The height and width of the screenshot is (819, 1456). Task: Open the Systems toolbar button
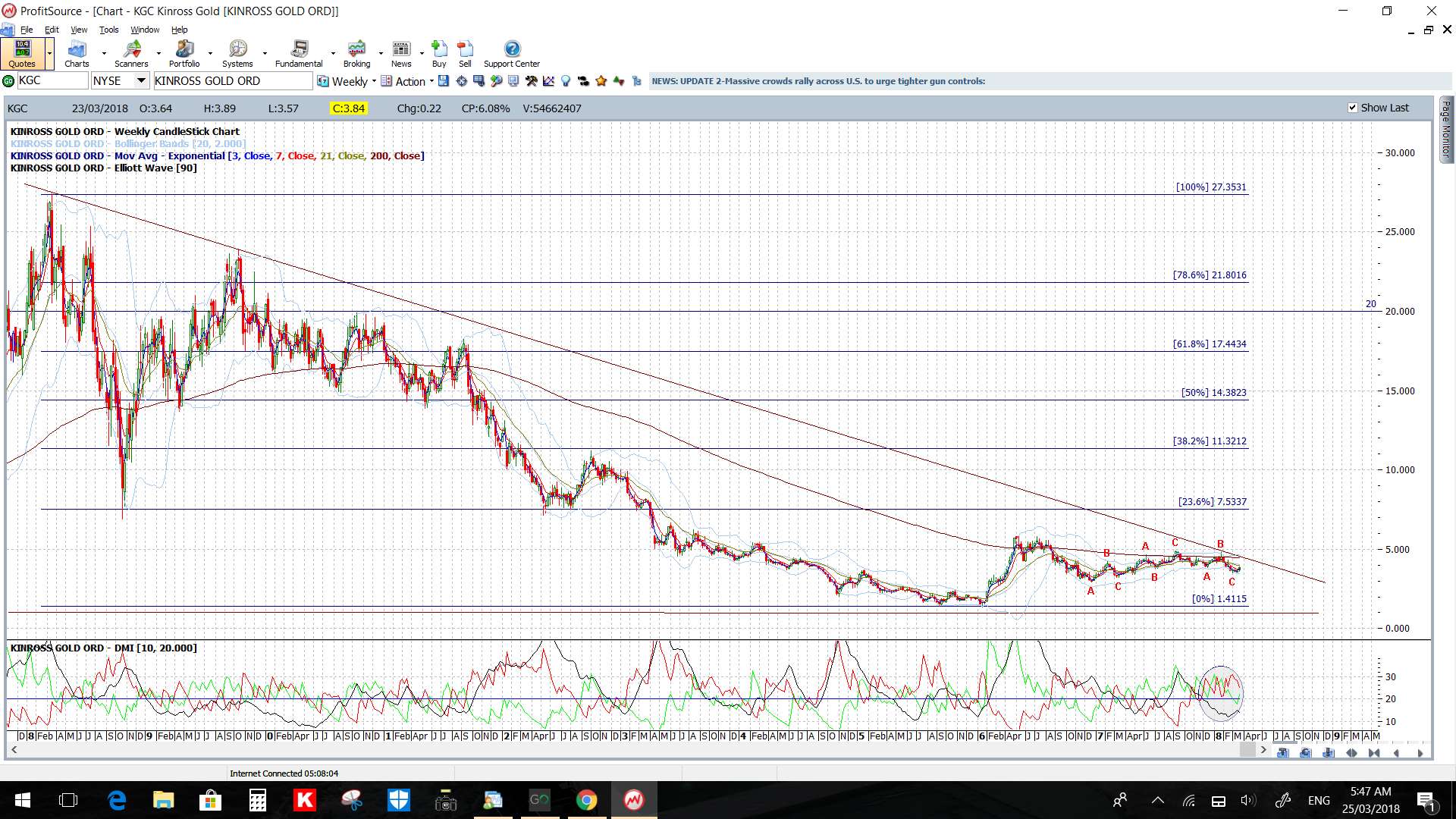point(237,53)
